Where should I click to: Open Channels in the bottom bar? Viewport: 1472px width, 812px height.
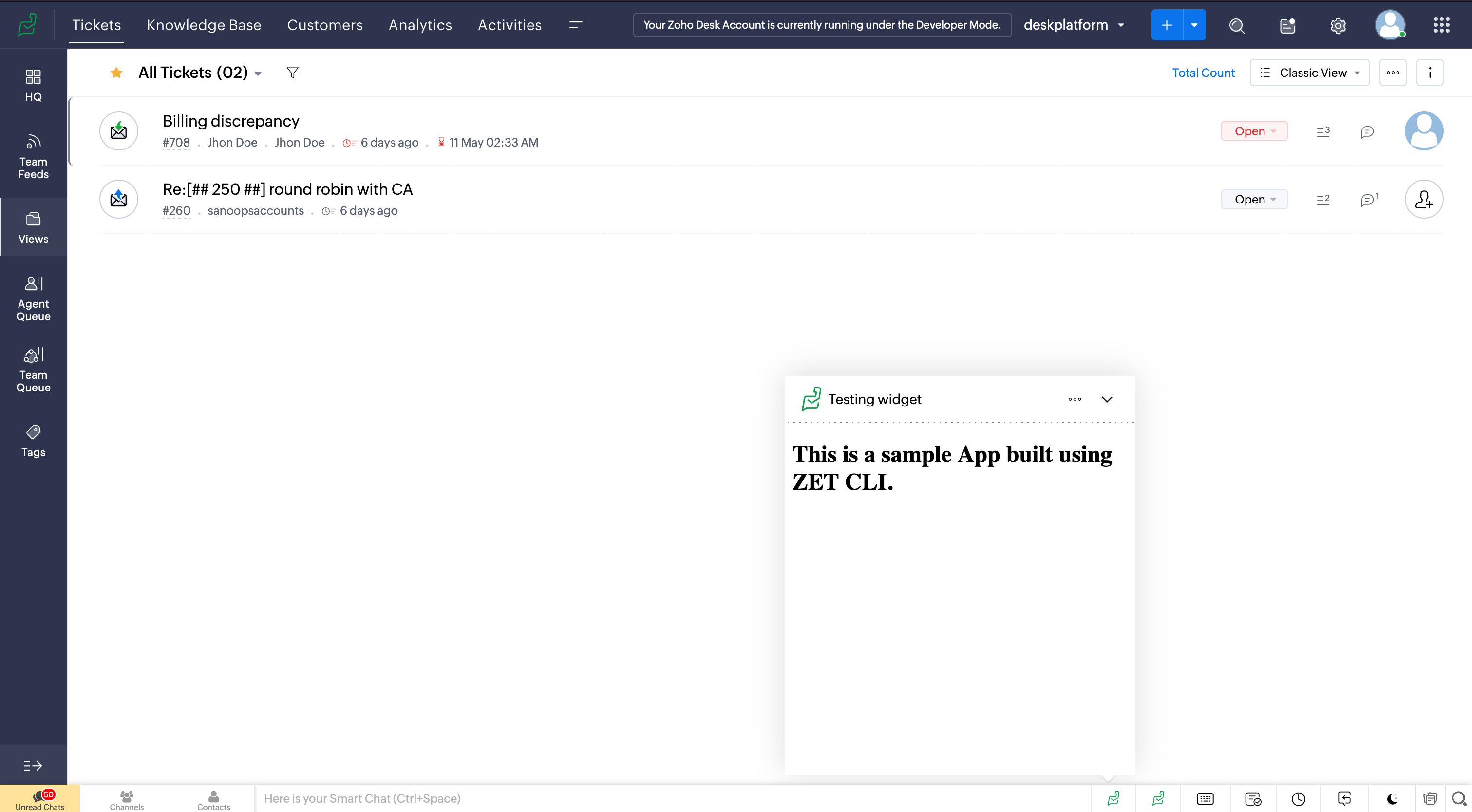(127, 800)
